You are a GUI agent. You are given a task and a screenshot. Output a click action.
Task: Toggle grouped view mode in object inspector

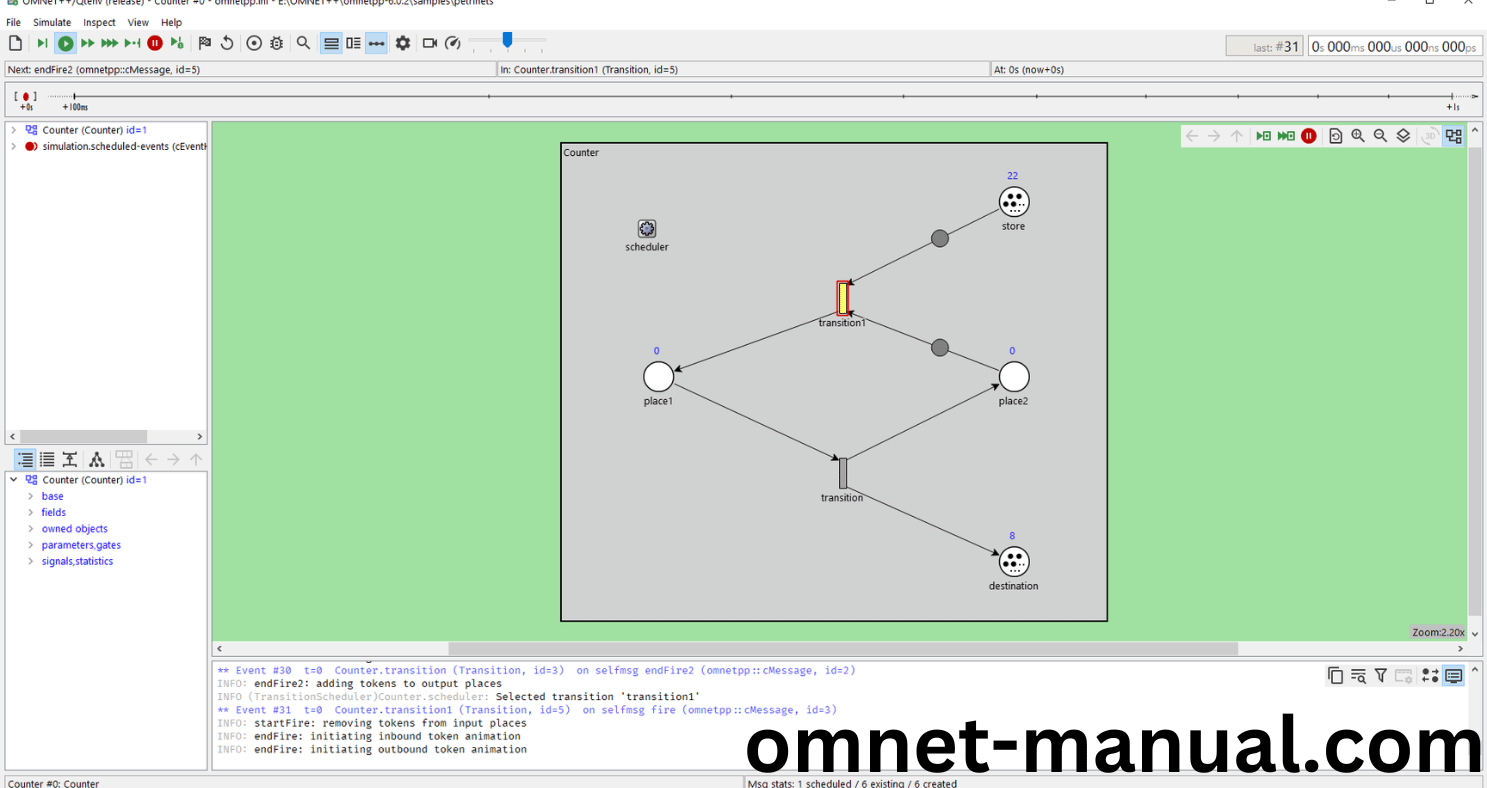24,460
